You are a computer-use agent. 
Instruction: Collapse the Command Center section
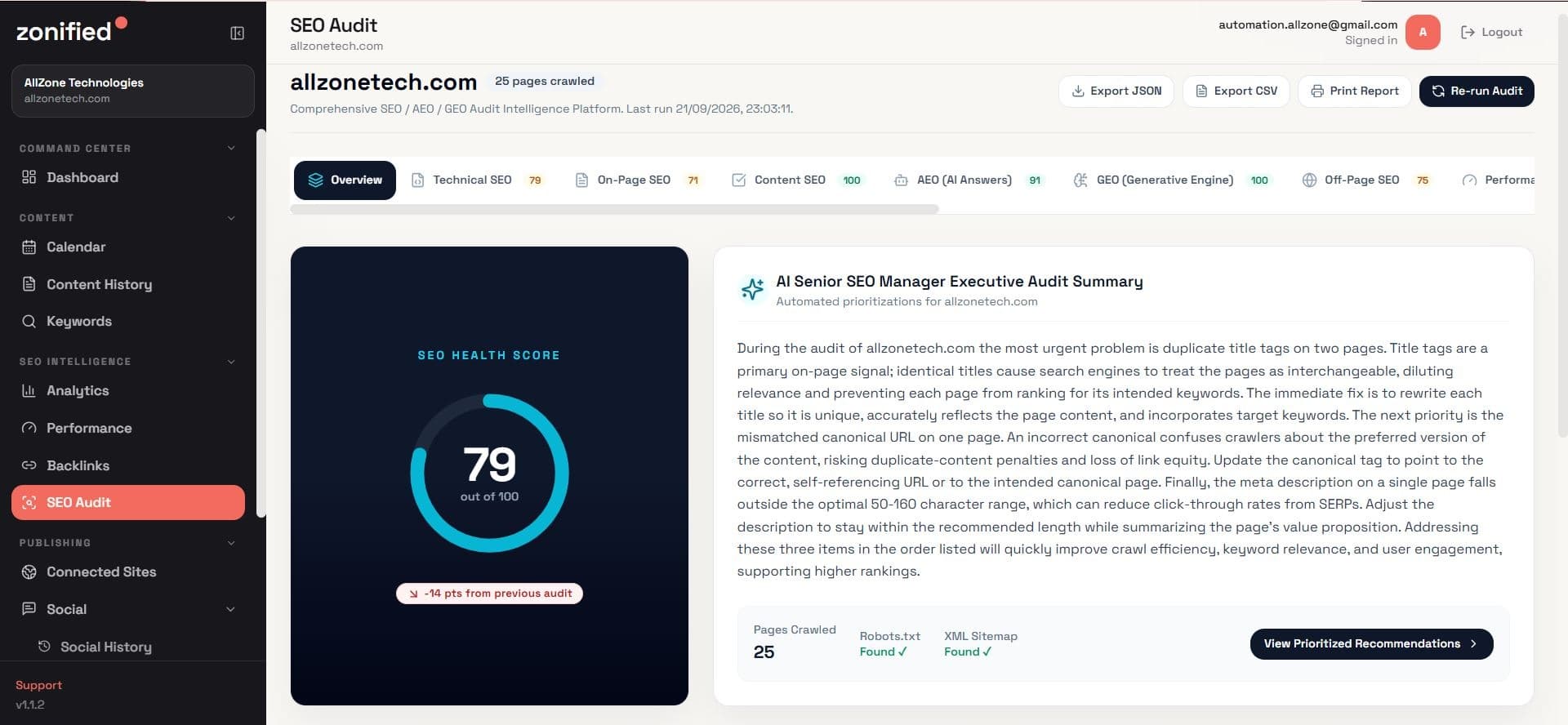(x=231, y=148)
